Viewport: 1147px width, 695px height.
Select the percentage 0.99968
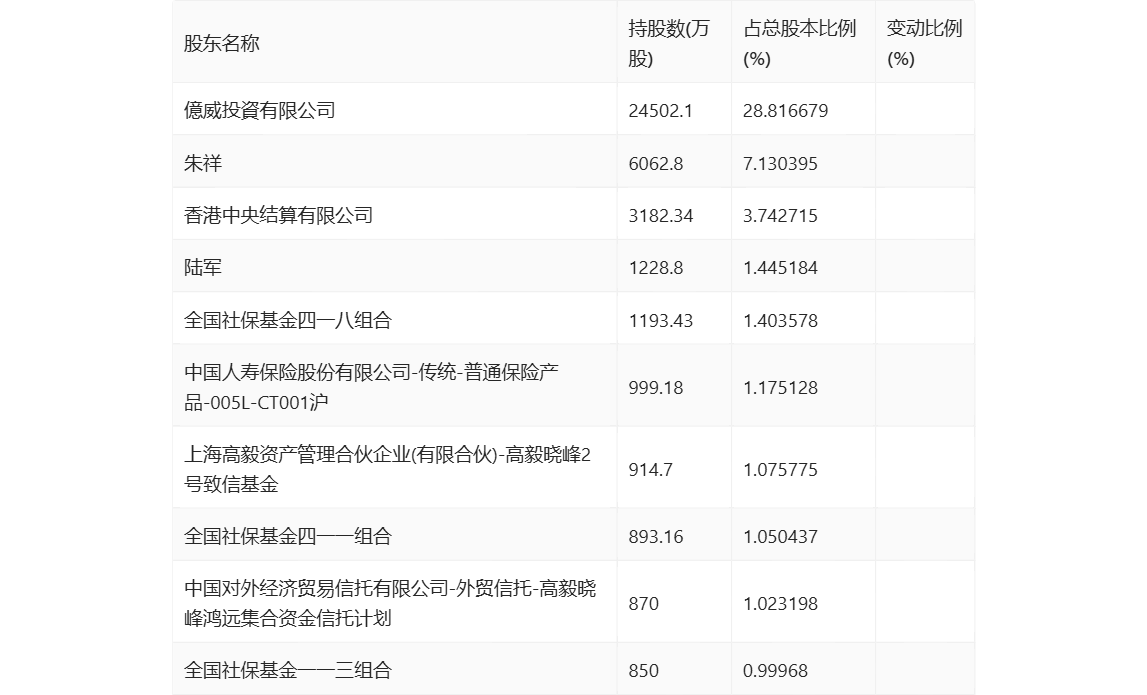775,670
